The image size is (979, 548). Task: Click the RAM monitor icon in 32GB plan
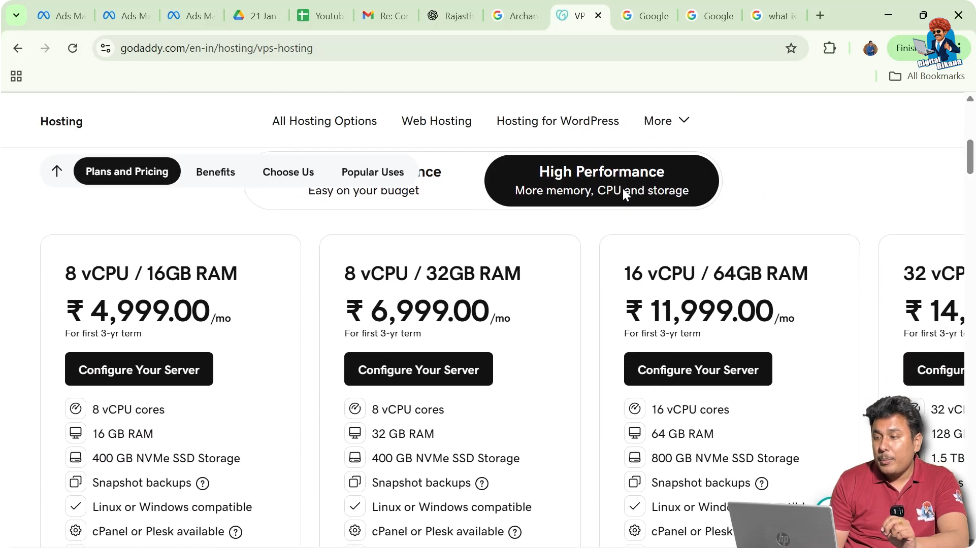click(355, 433)
